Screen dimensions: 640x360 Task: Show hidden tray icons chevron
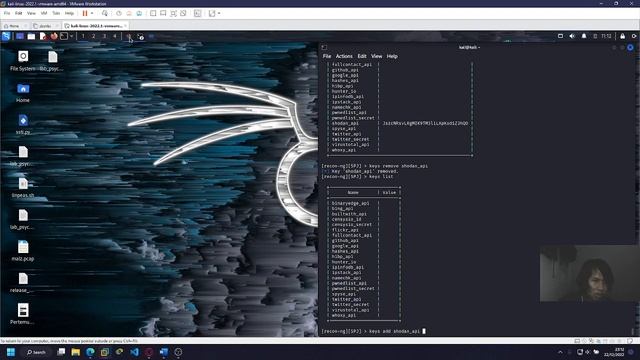560,352
